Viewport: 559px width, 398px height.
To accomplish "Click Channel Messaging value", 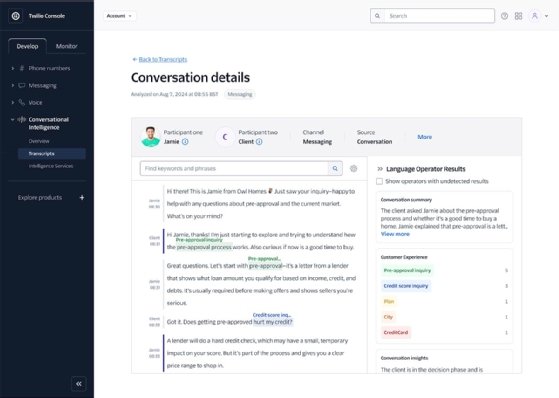I will (x=317, y=142).
